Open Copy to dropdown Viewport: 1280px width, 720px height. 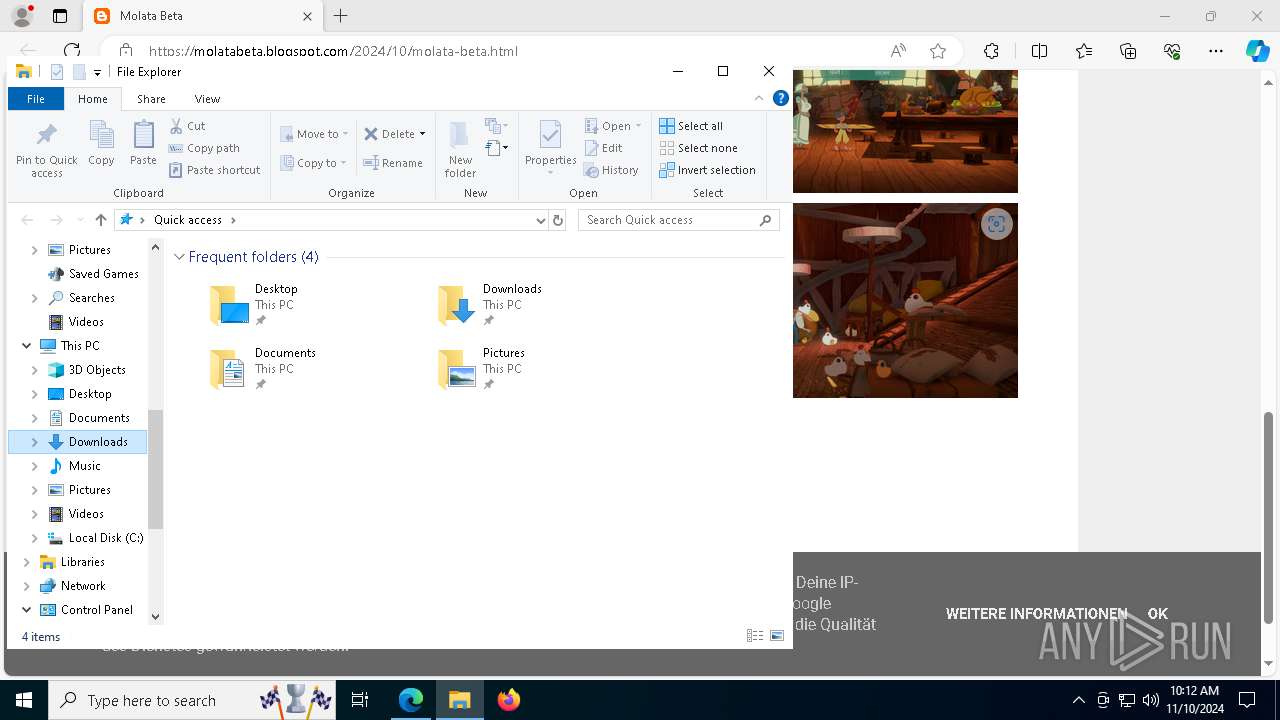314,163
